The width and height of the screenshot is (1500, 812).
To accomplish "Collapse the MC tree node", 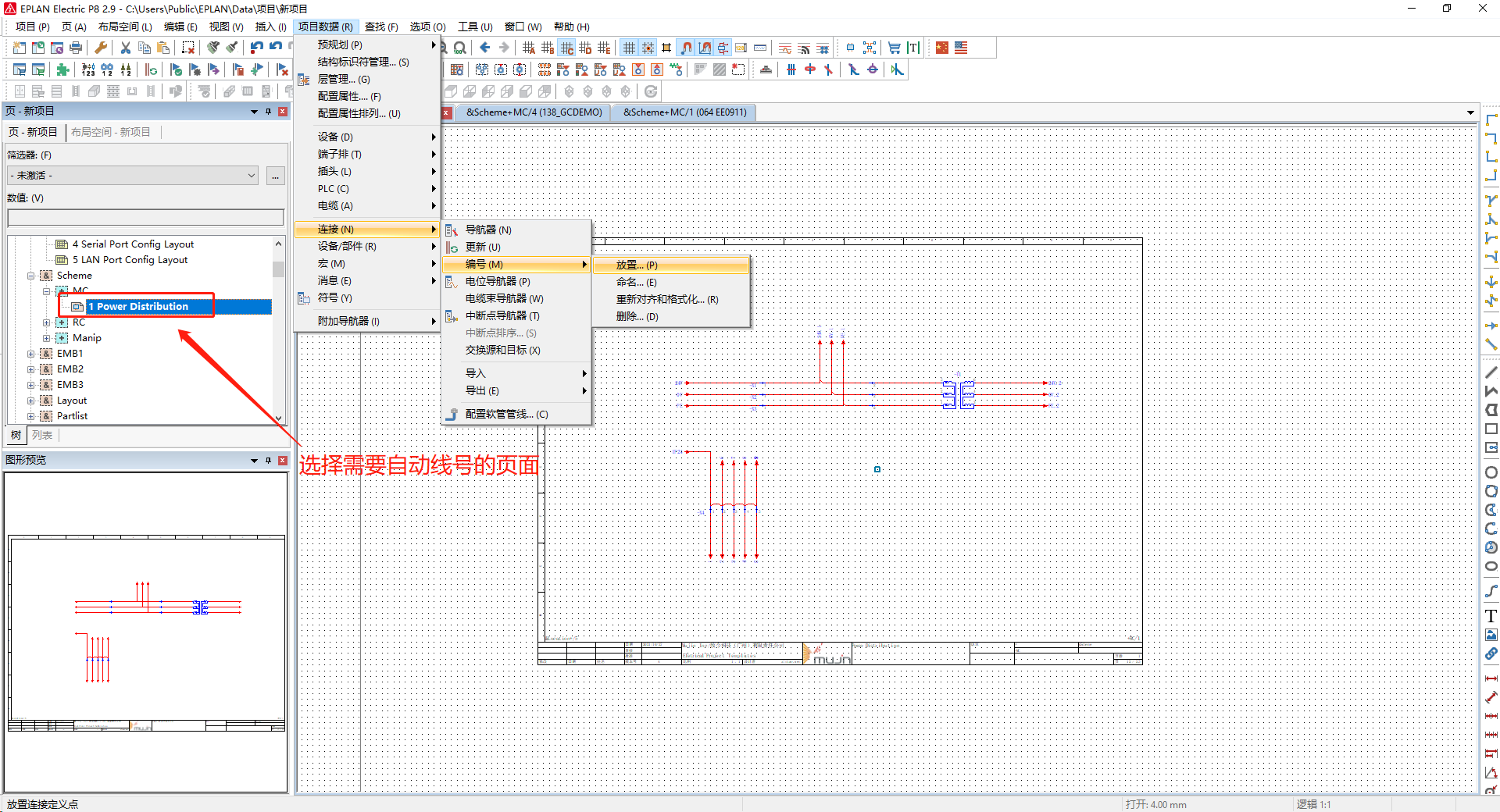I will 47,291.
